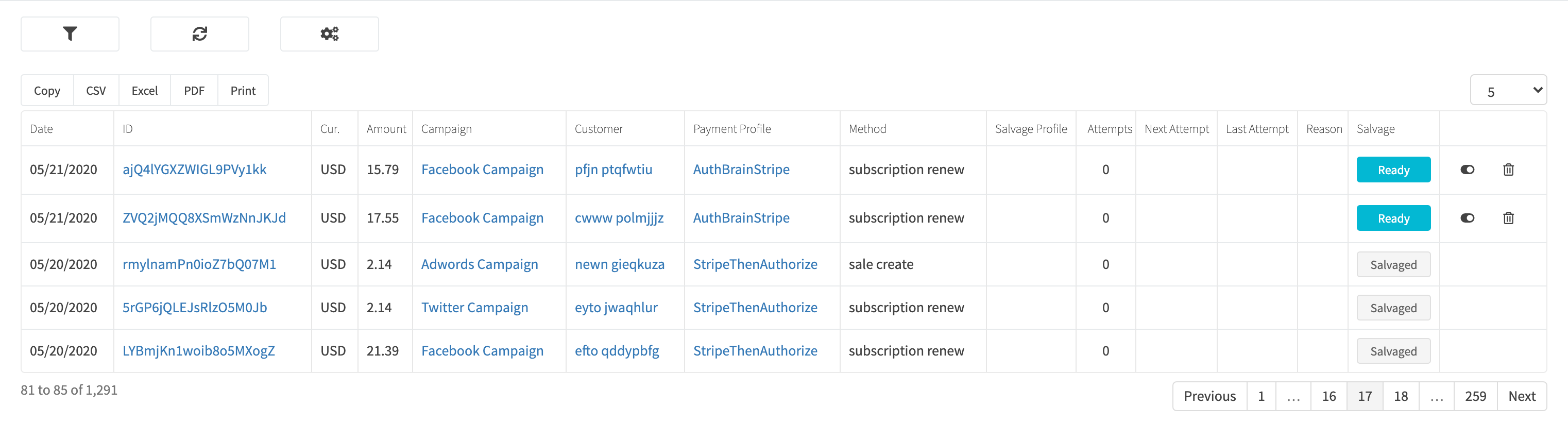Screen dimensions: 1568x439
Task: Open the Twitter Campaign link
Action: tap(475, 308)
